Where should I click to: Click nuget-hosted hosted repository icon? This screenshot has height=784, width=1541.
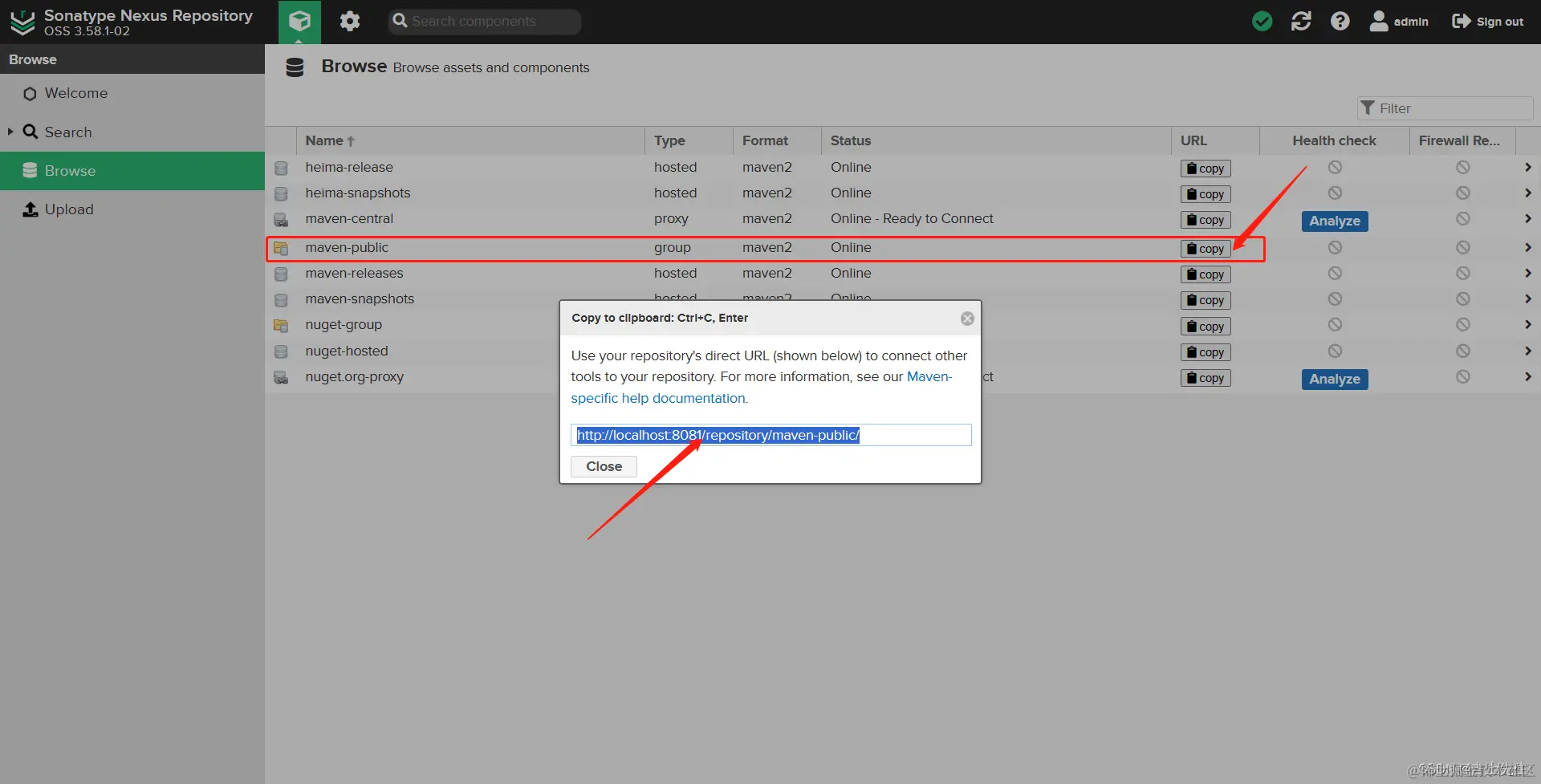[281, 351]
